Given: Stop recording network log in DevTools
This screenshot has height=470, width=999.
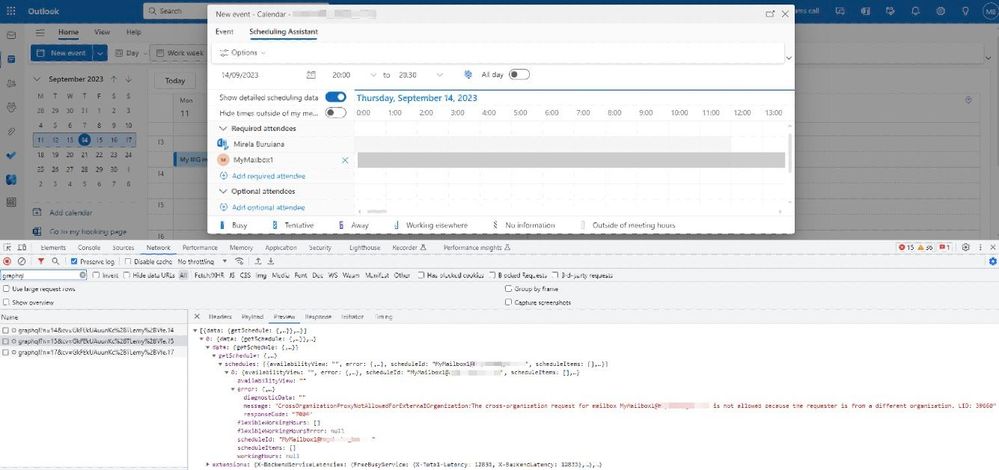Looking at the screenshot, I should (x=8, y=261).
